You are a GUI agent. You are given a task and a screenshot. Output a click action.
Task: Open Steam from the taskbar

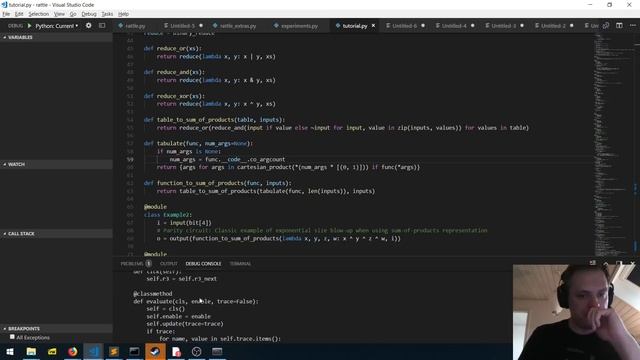155,351
